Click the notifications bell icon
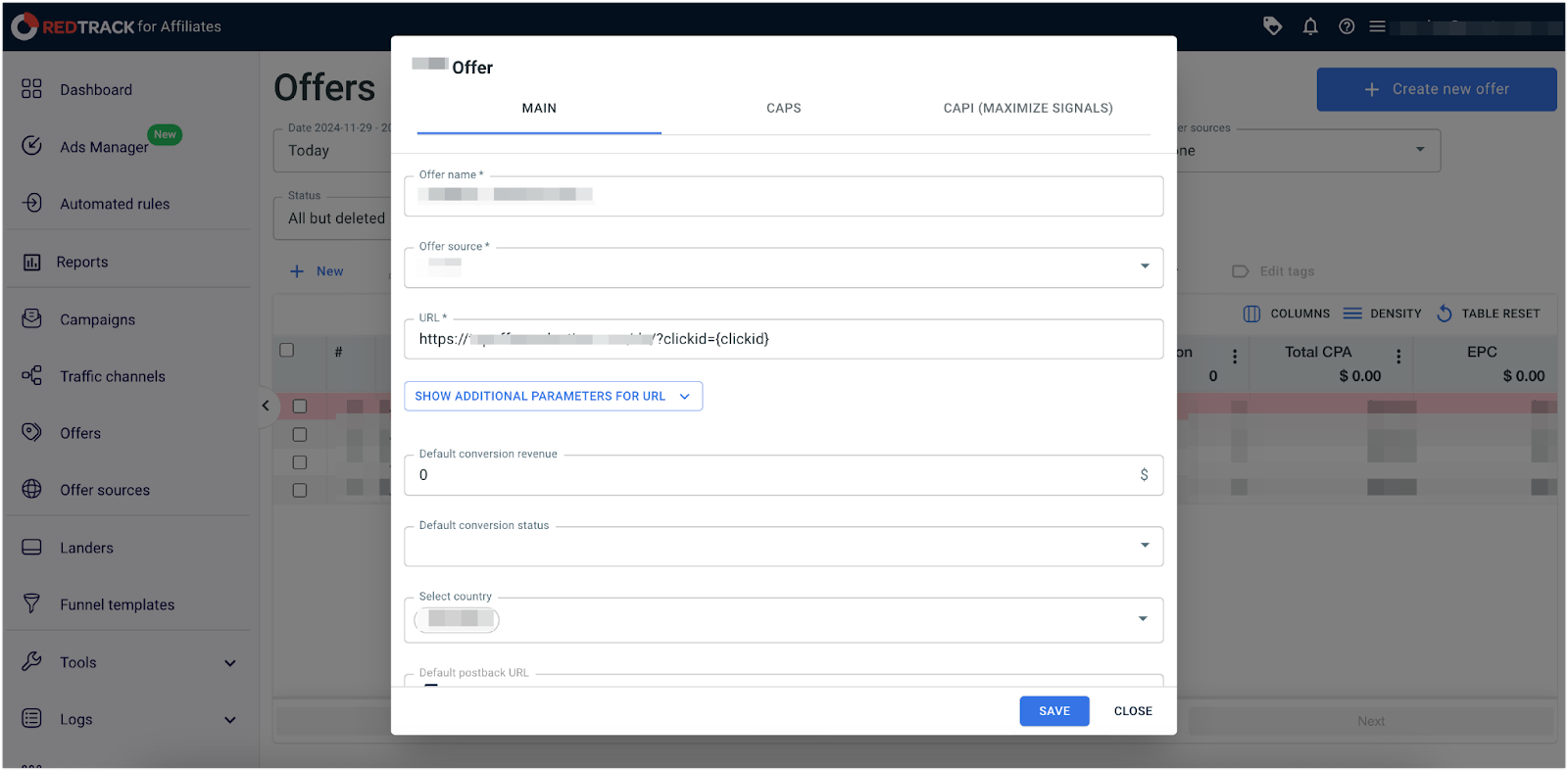Viewport: 1568px width, 771px height. (1310, 26)
